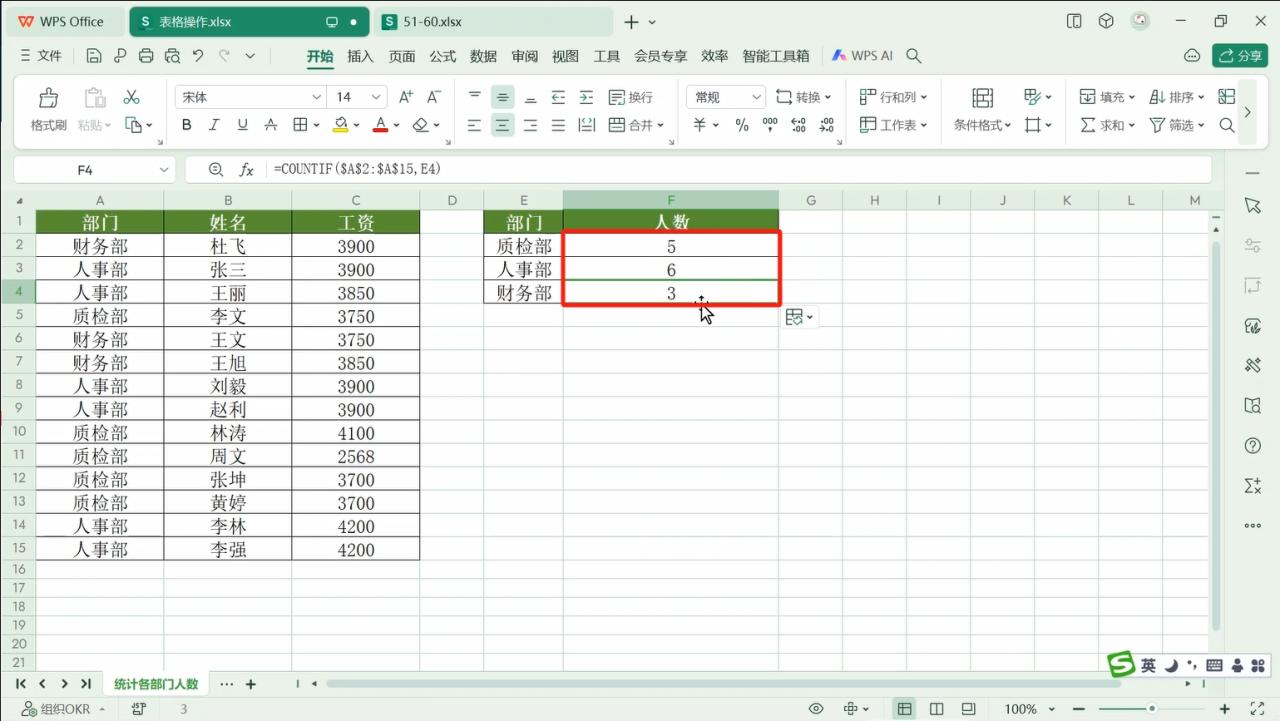Cut the selection with the scissors icon

(x=131, y=97)
